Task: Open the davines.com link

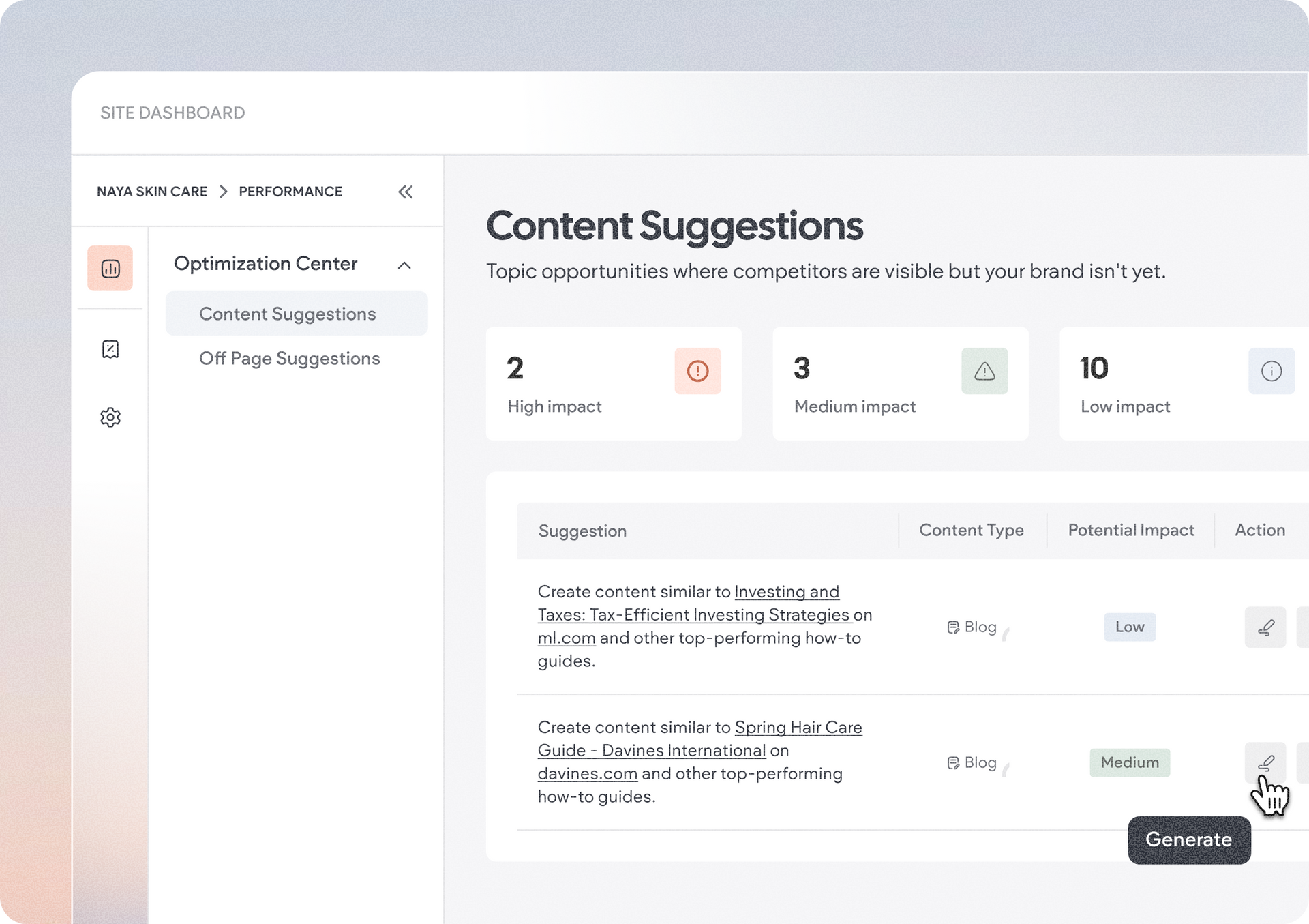Action: [588, 774]
